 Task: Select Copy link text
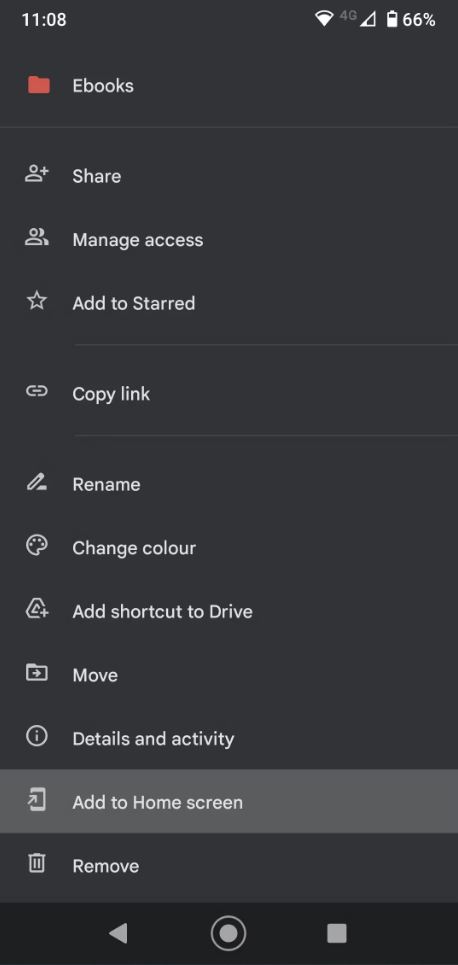coord(111,394)
